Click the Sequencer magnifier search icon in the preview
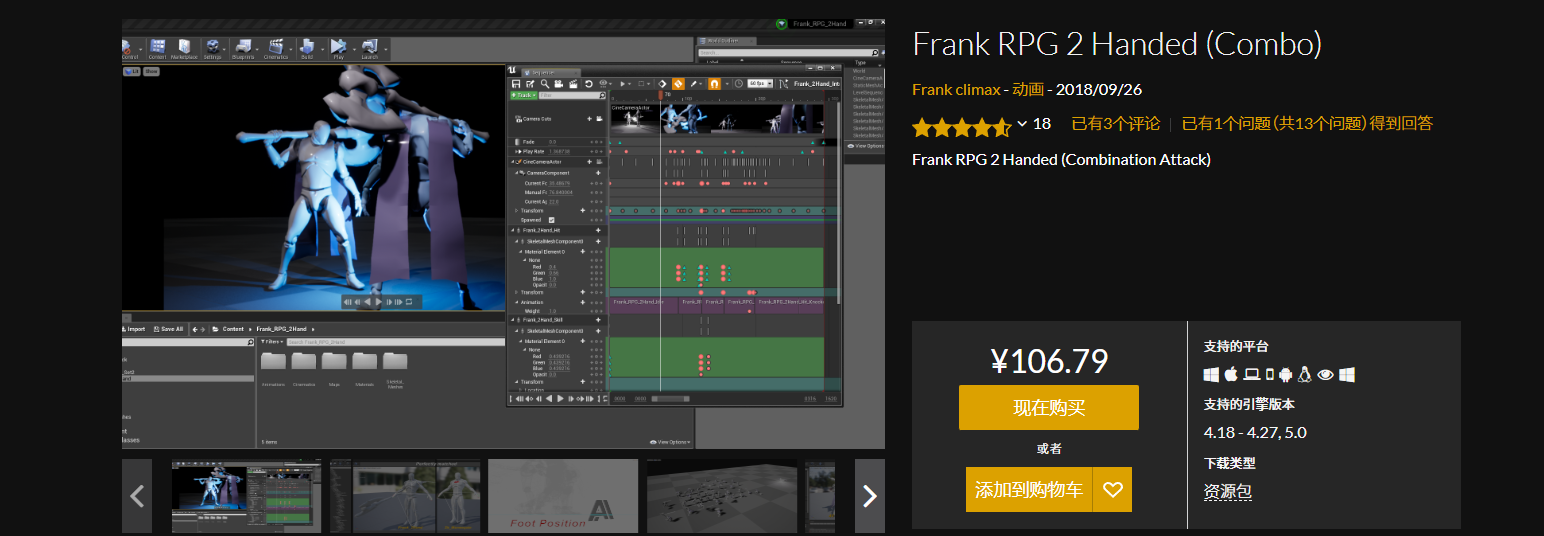The image size is (1544, 536). coord(545,84)
